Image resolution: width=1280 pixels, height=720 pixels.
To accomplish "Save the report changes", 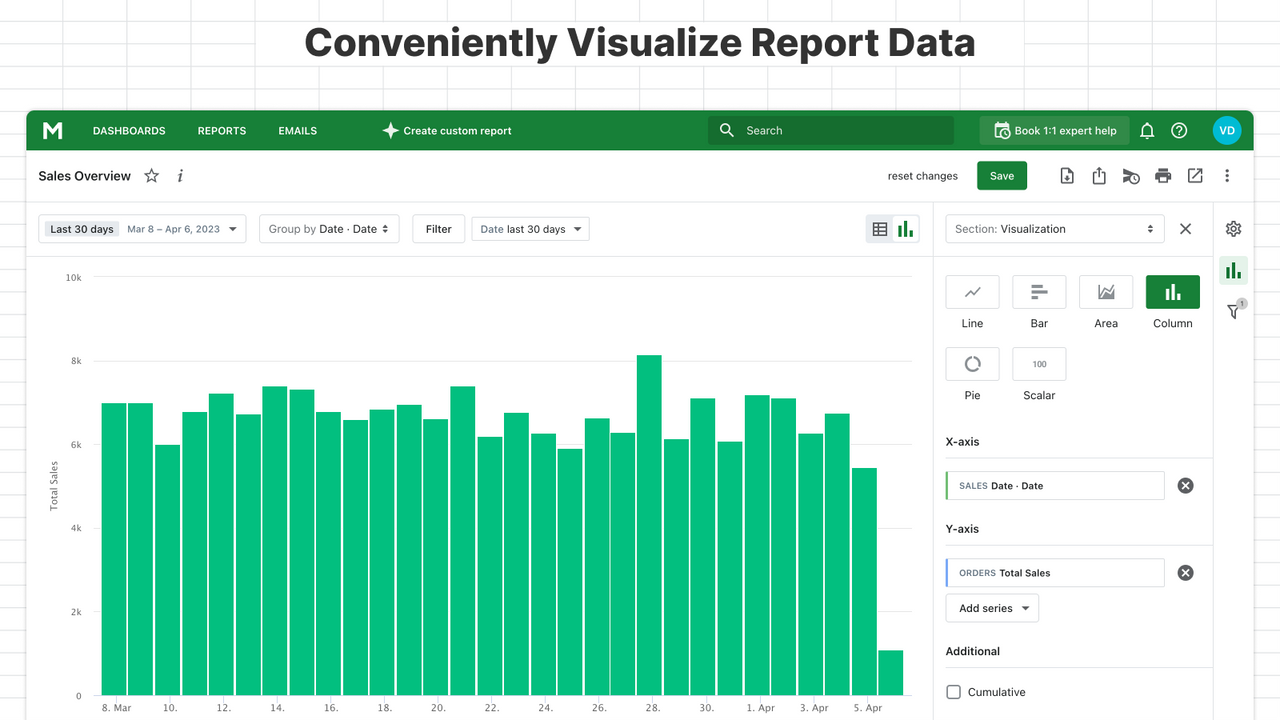I will [x=1002, y=175].
